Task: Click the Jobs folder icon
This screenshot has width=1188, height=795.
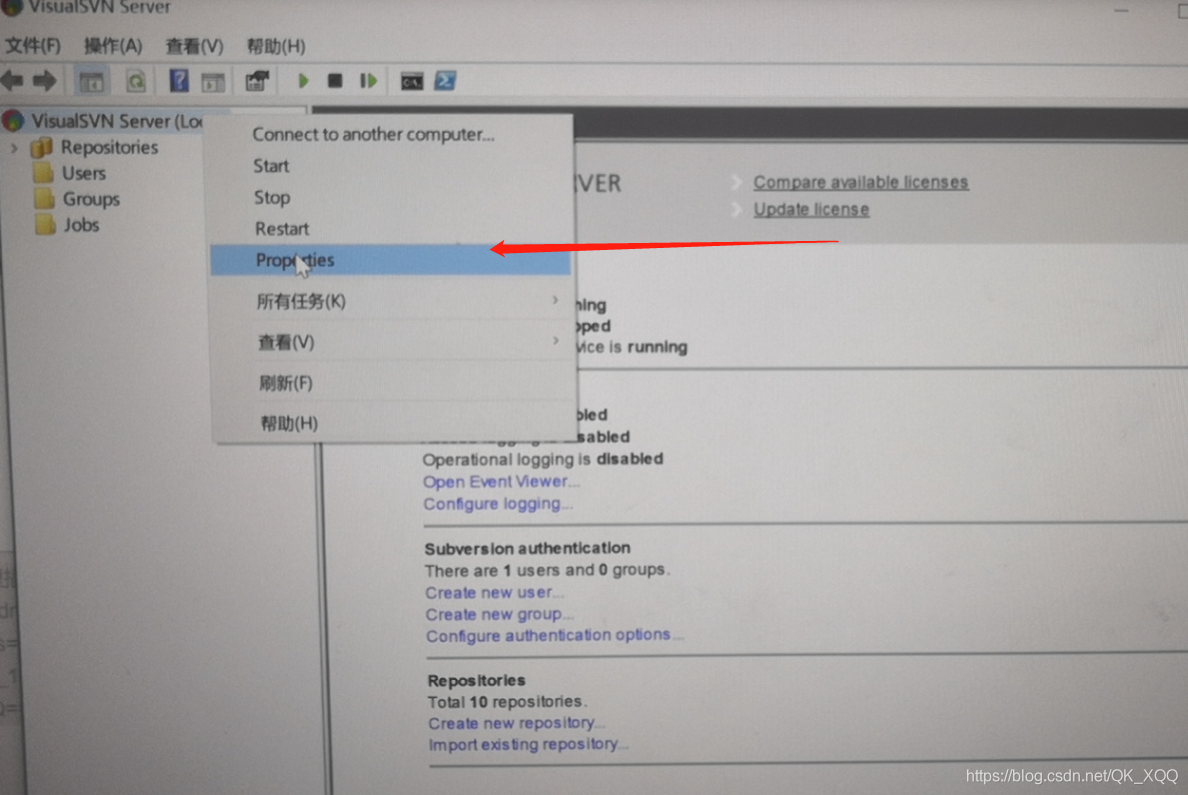Action: 46,225
